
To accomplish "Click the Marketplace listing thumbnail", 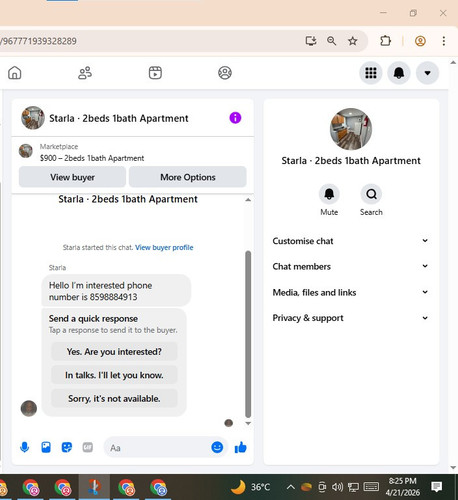I will pos(26,151).
